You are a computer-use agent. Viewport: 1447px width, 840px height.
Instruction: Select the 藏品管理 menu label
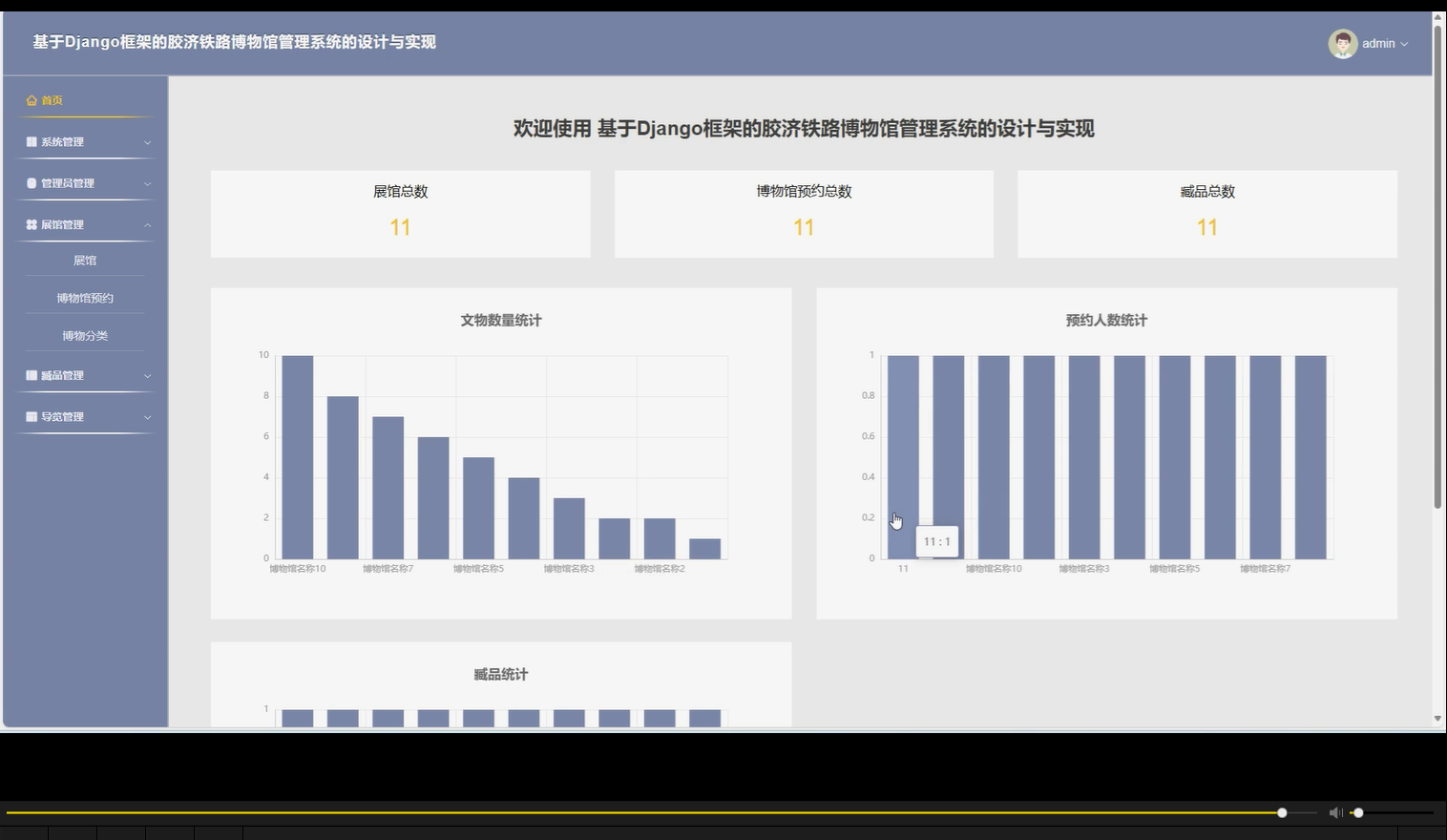[x=62, y=375]
